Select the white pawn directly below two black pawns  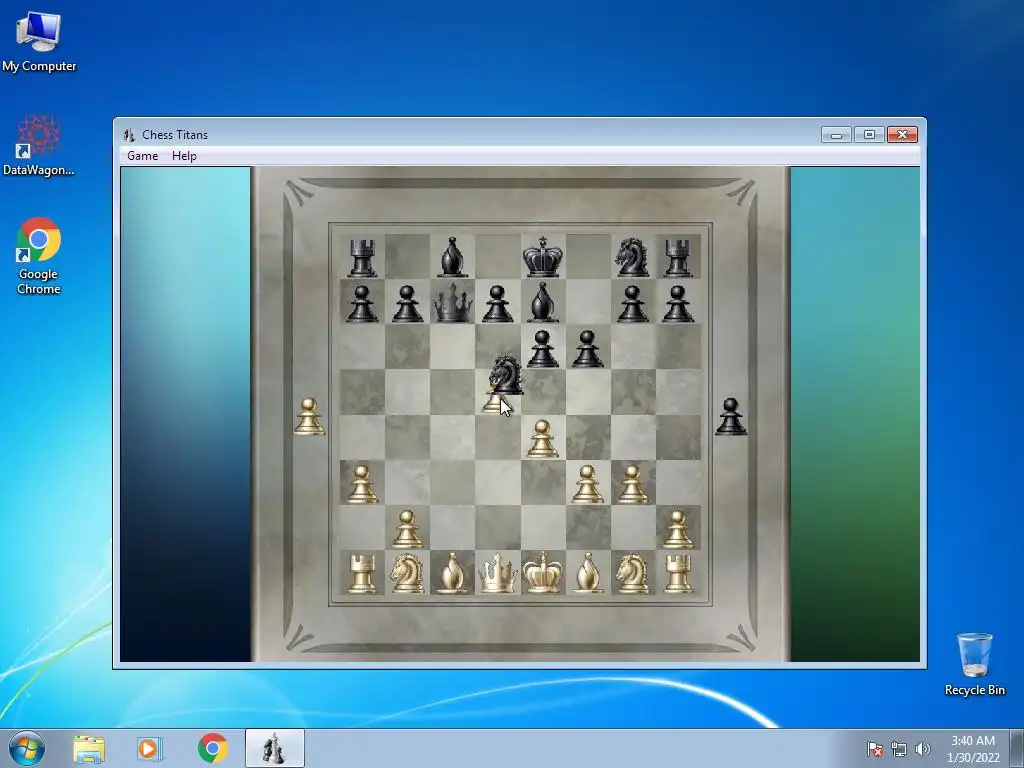point(543,439)
